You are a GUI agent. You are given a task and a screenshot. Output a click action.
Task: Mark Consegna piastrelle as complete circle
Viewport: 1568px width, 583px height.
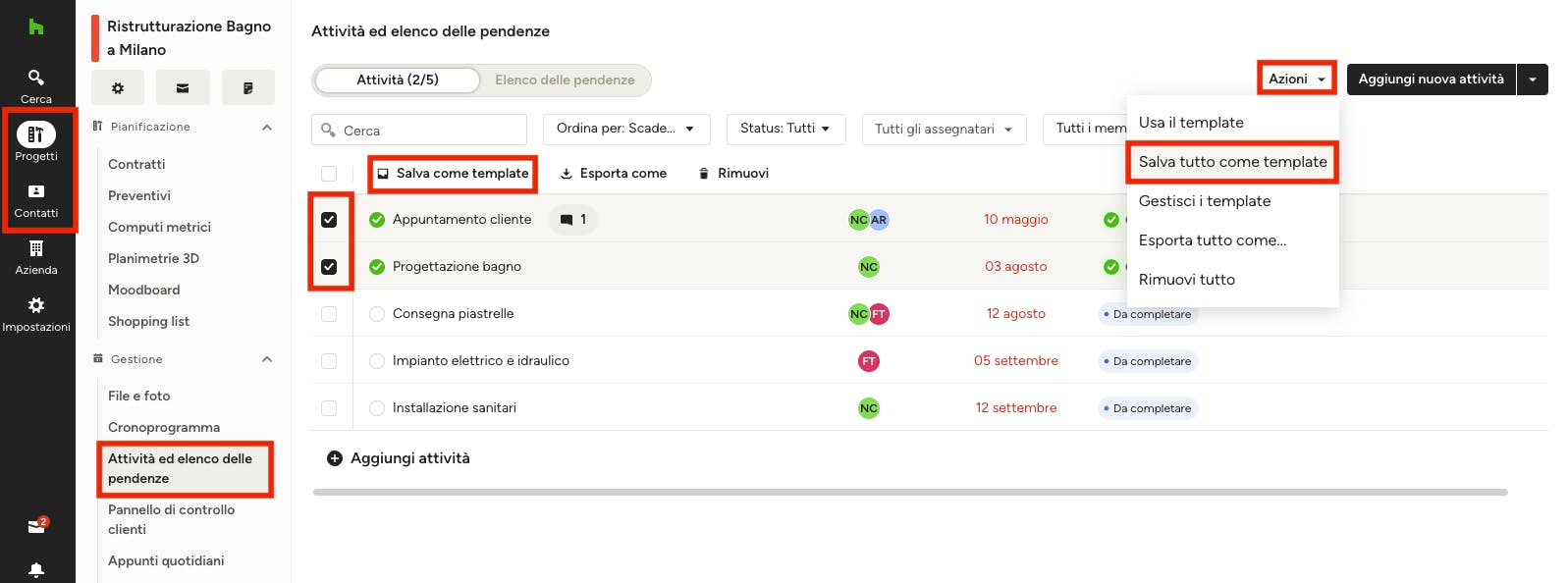click(x=377, y=314)
